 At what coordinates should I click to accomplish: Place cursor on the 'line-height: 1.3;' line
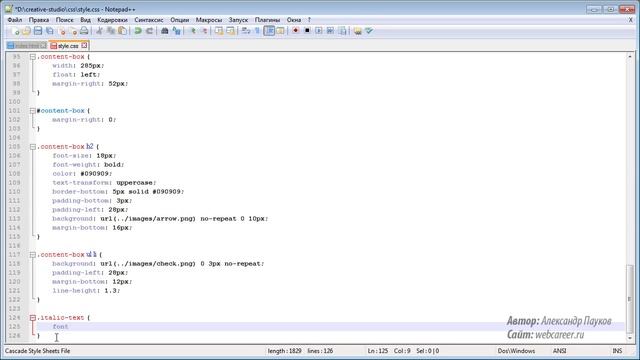pyautogui.click(x=86, y=291)
